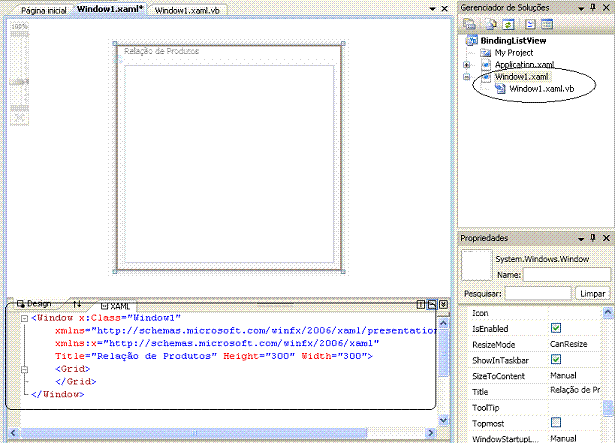Select Window1.xaml tree item
Image resolution: width=615 pixels, height=443 pixels.
[x=521, y=77]
